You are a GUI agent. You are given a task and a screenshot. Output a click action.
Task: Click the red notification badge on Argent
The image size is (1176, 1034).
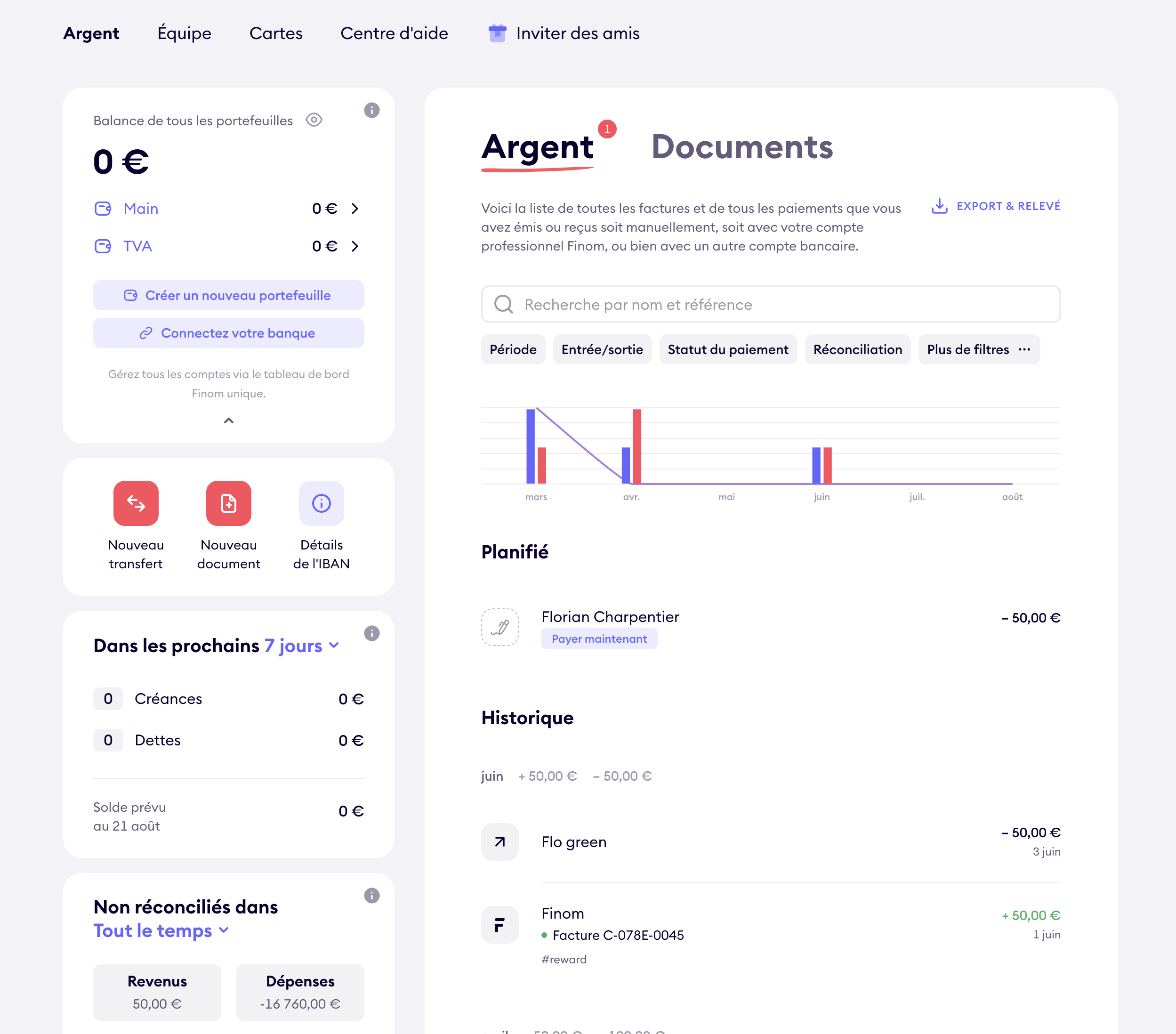(x=607, y=129)
